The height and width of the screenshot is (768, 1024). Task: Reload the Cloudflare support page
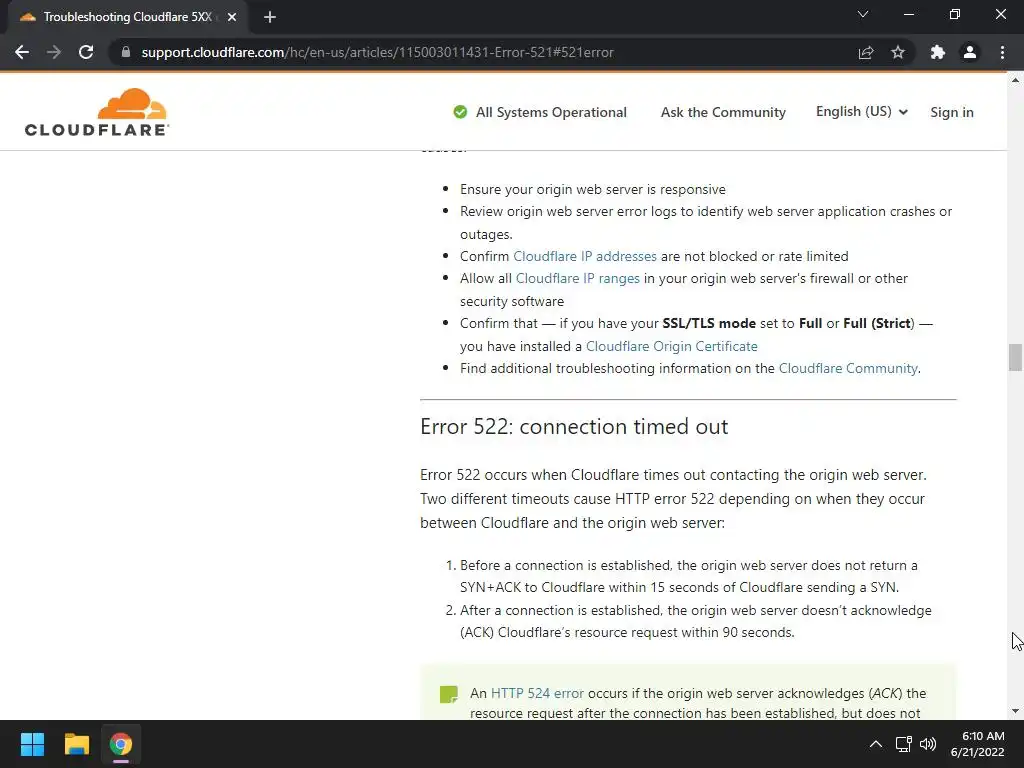(x=86, y=52)
